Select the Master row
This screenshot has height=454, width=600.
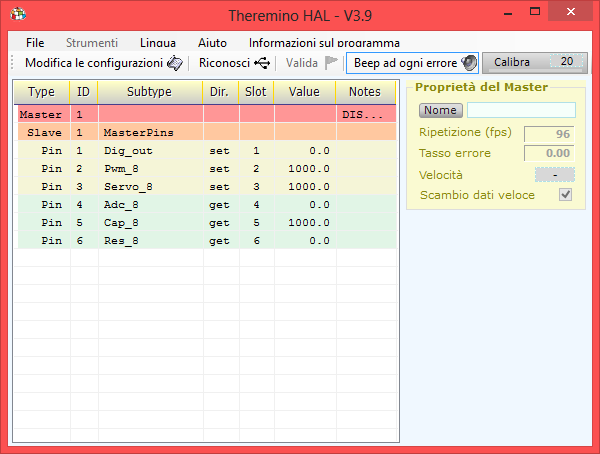[207, 114]
